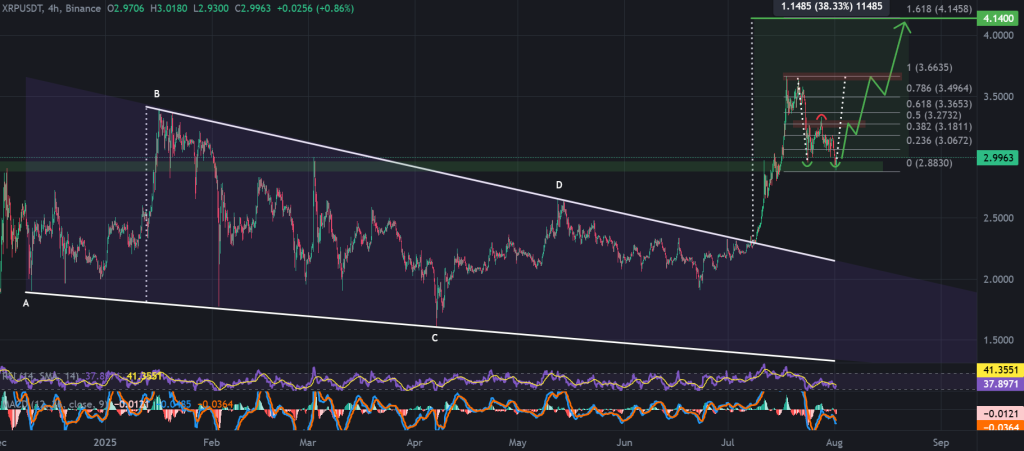Click the 0.5 (3.2732) Fibonacci label
Screen dimensions: 1024x451
pyautogui.click(x=934, y=115)
